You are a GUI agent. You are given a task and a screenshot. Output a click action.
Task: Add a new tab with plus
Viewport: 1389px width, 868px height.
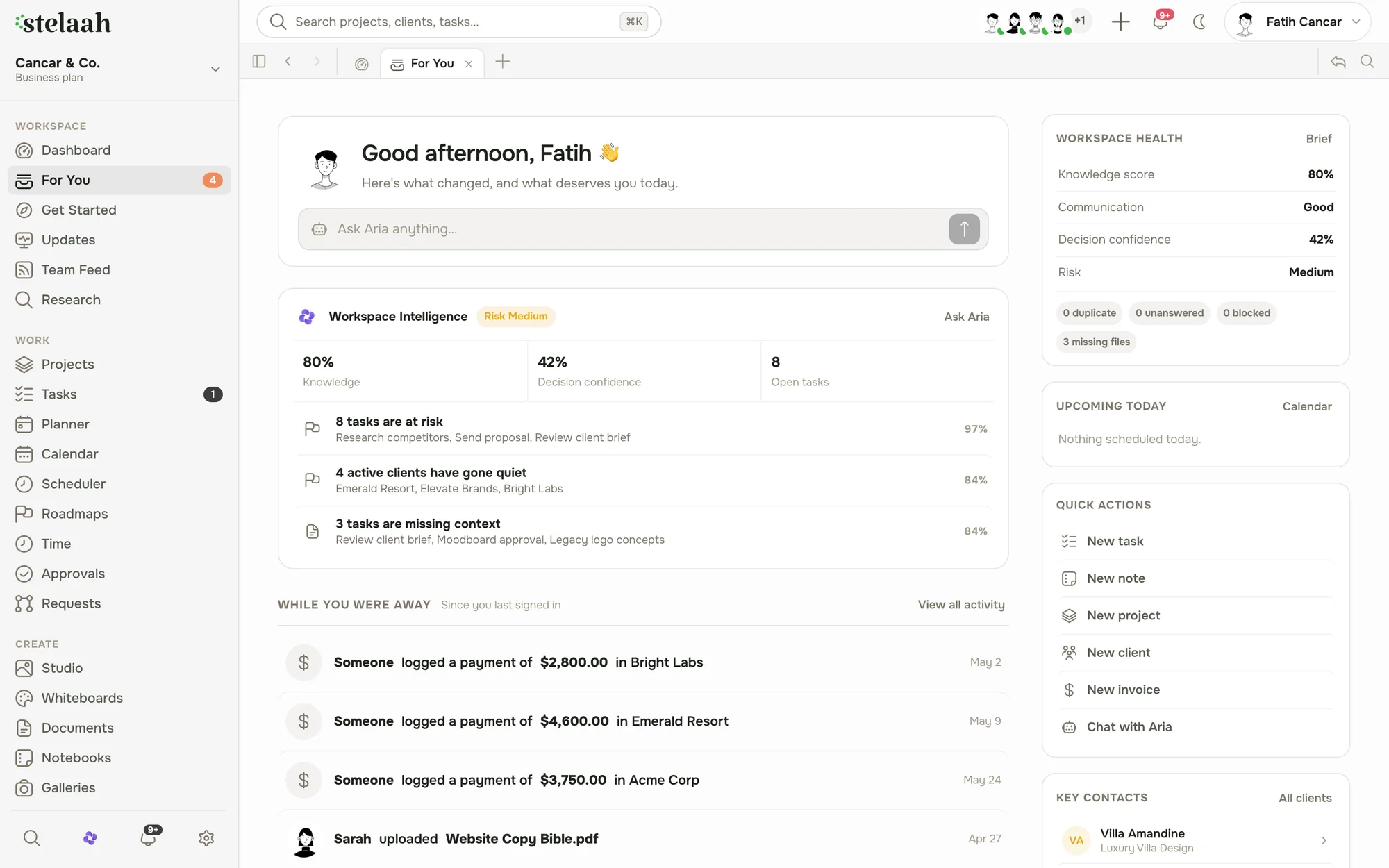[x=502, y=62]
